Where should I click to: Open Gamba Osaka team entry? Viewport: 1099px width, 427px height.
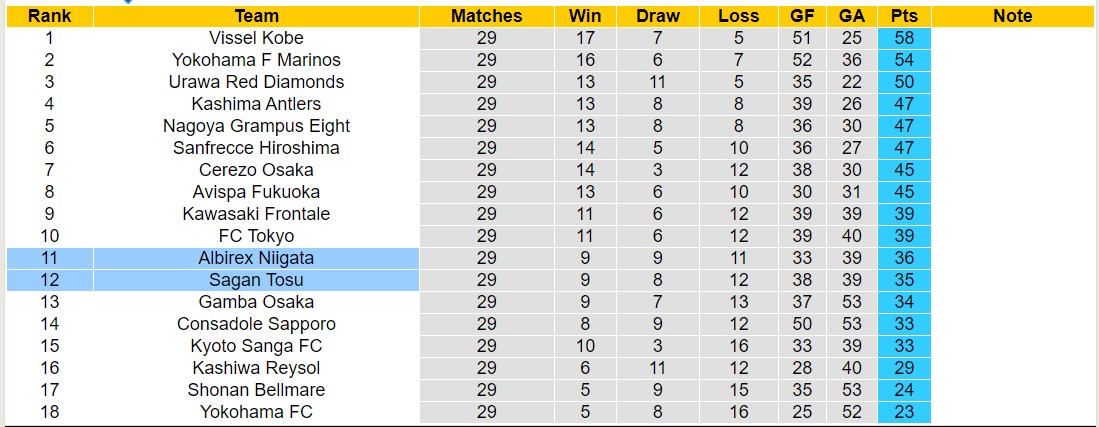point(257,302)
